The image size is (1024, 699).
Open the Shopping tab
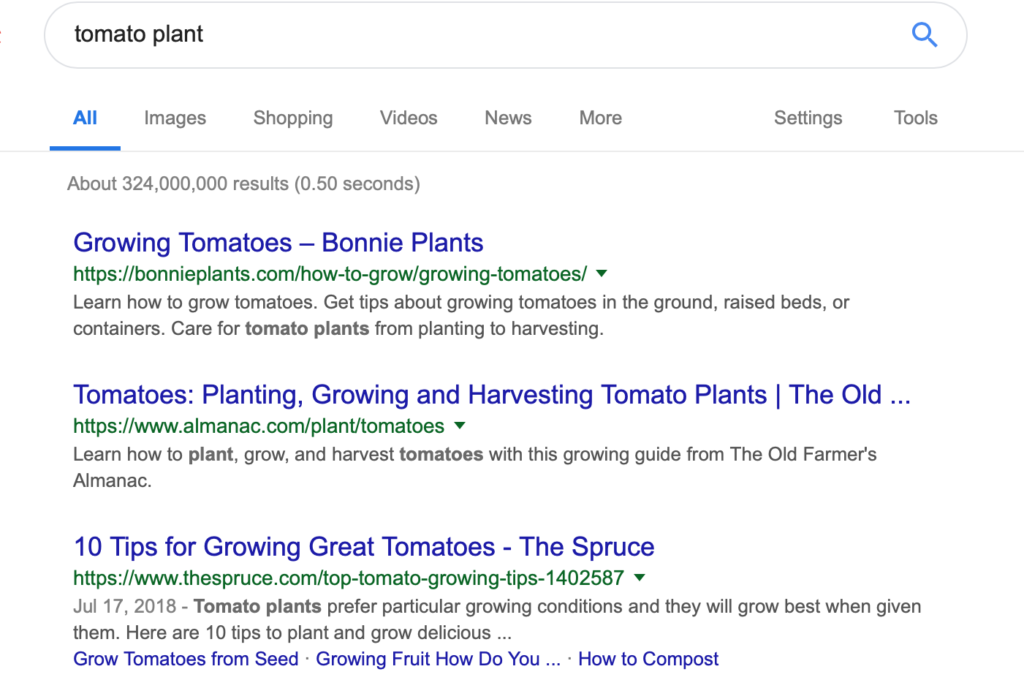point(293,118)
